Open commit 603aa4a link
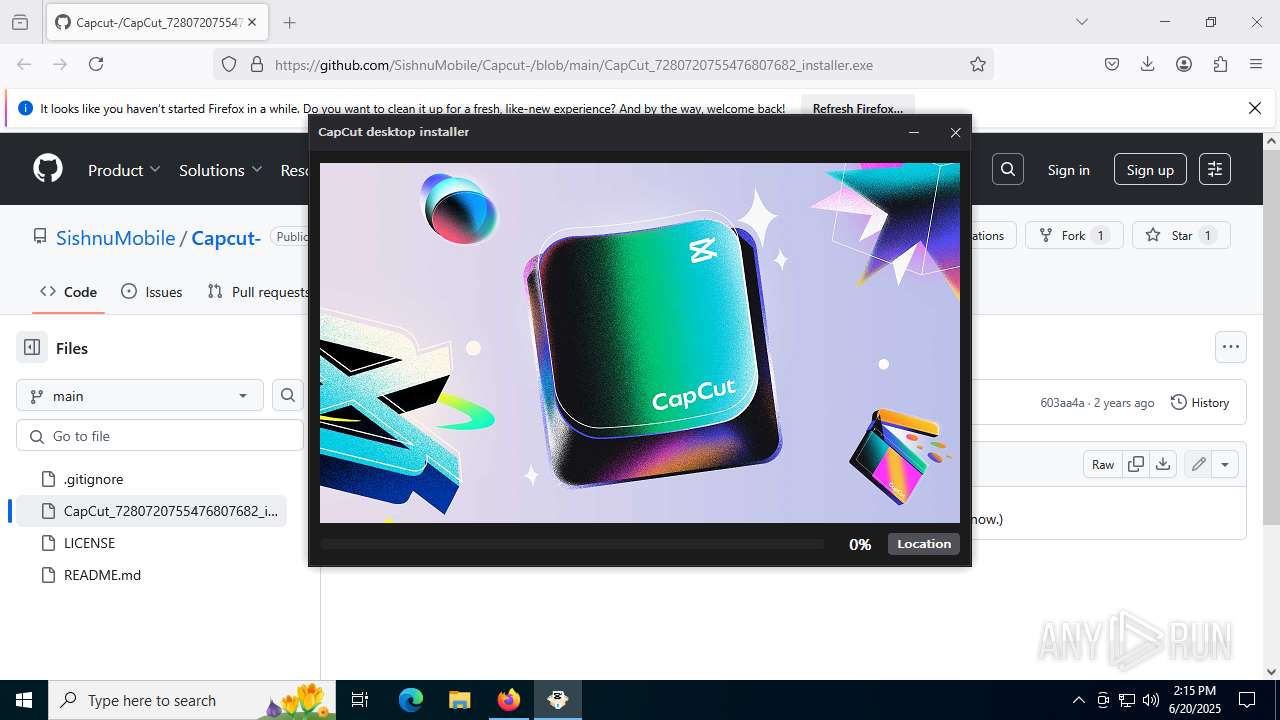The height and width of the screenshot is (720, 1280). pyautogui.click(x=1062, y=403)
